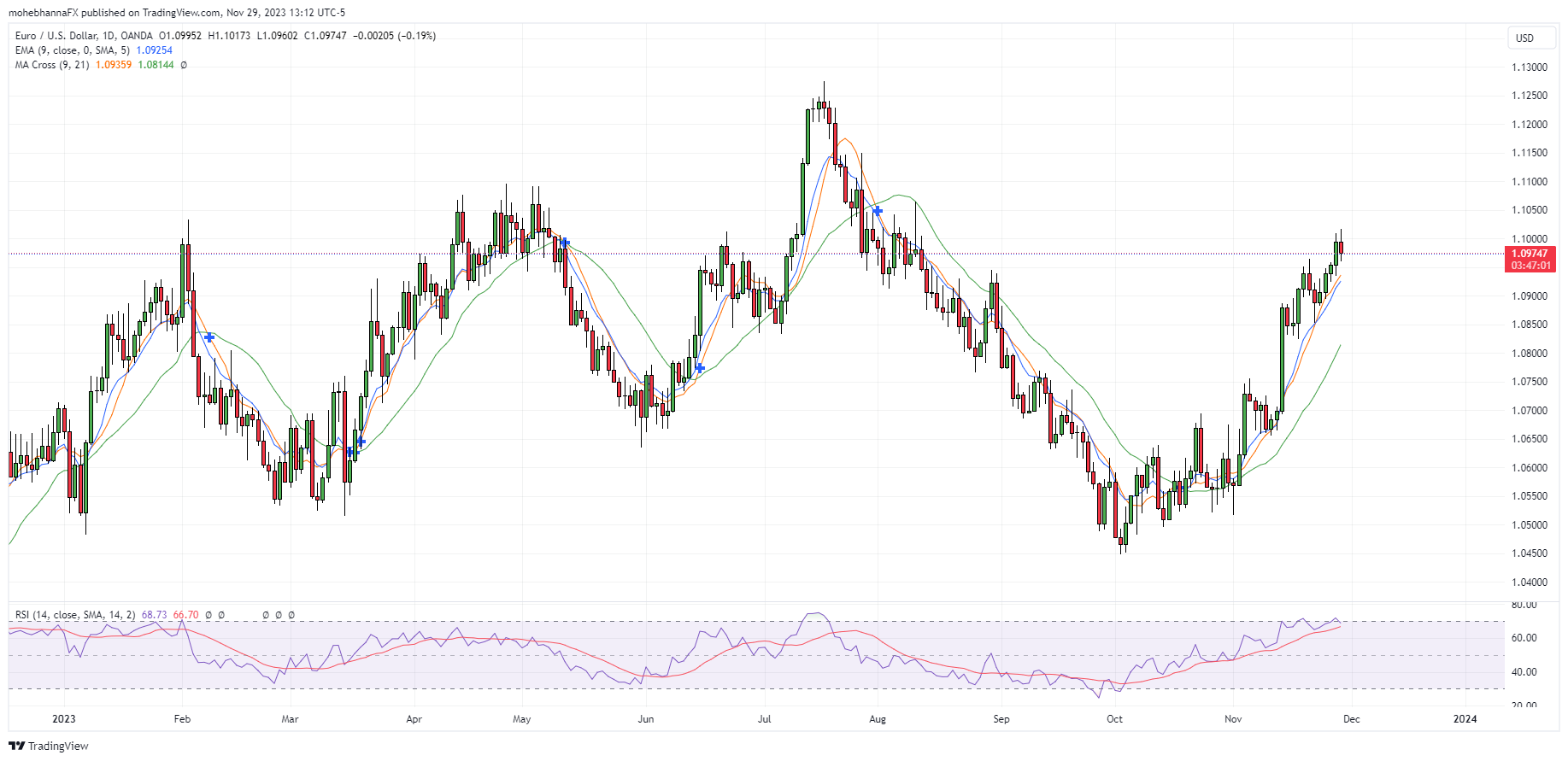Image resolution: width=1568 pixels, height=761 pixels.
Task: Click the orange MA Cross value 1.09359
Action: click(x=114, y=65)
